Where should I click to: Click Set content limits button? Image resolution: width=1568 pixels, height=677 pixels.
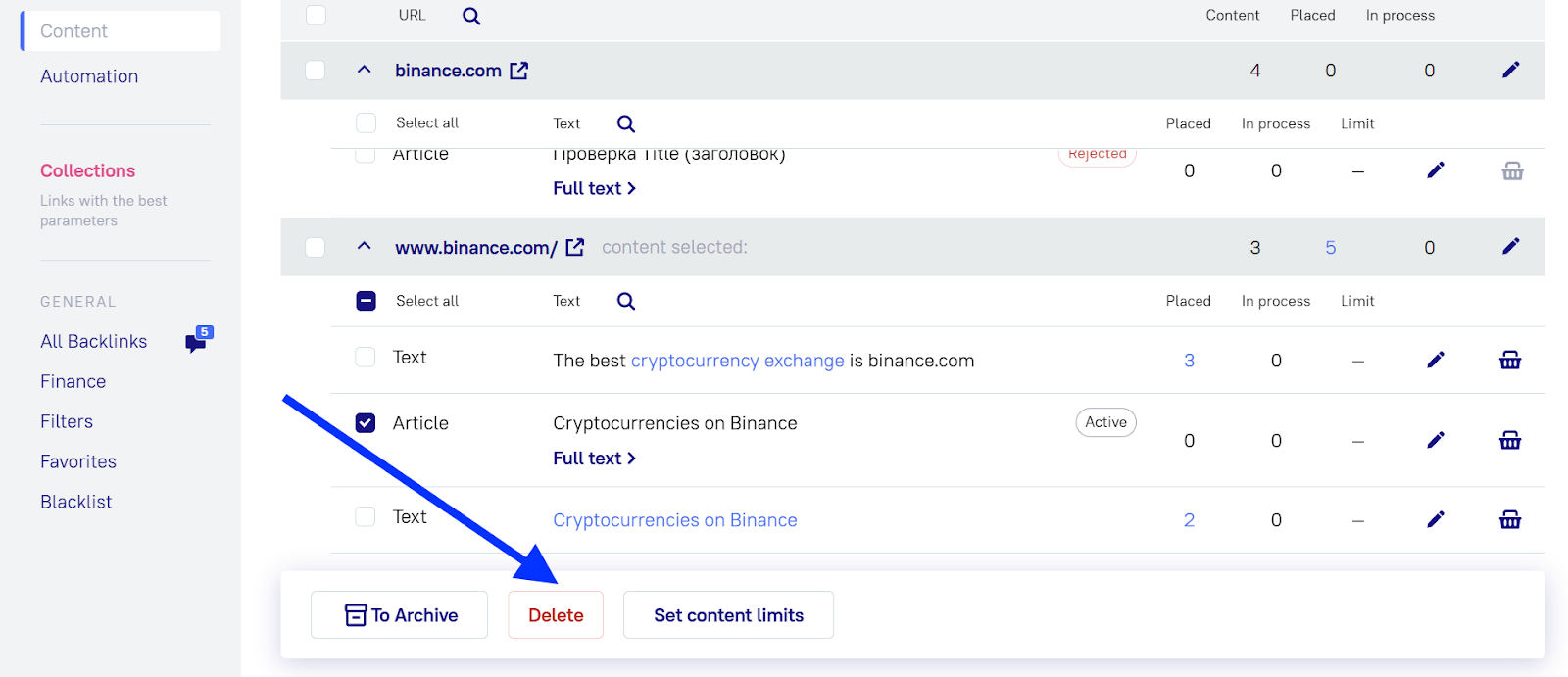pos(728,615)
